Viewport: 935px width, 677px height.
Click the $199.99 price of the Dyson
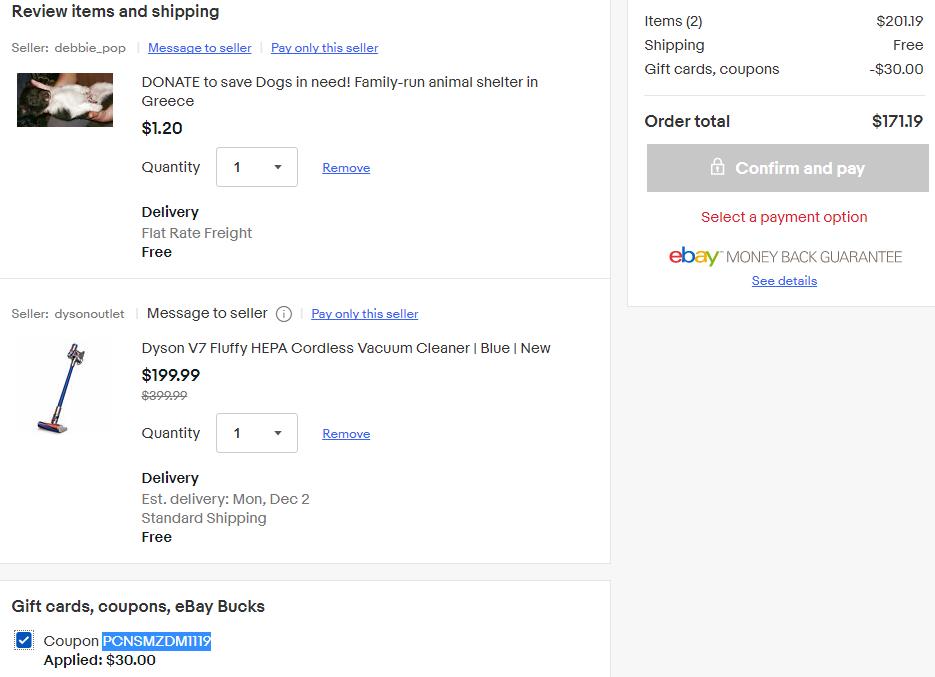click(x=171, y=375)
